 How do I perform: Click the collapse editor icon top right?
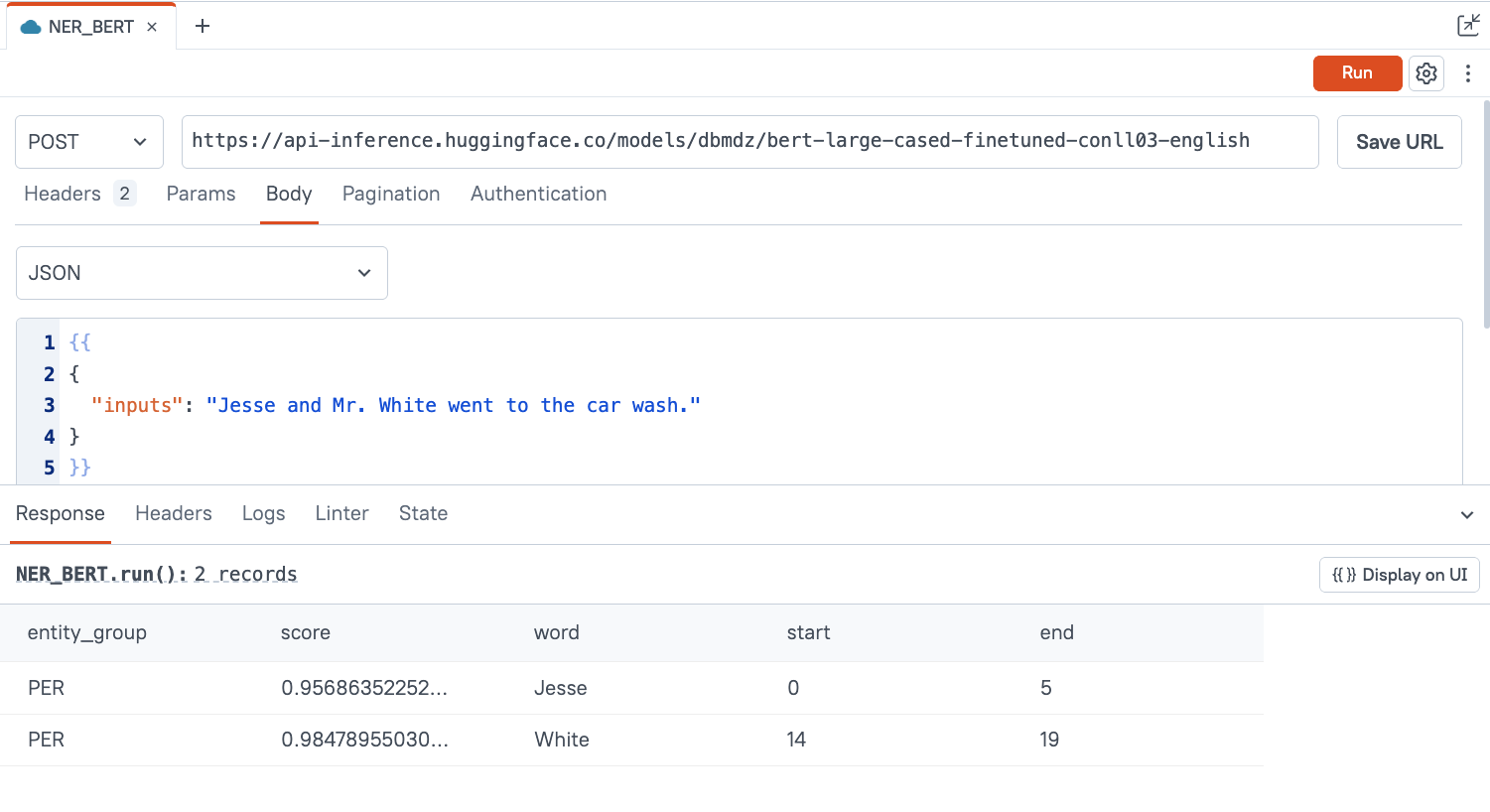(1467, 26)
